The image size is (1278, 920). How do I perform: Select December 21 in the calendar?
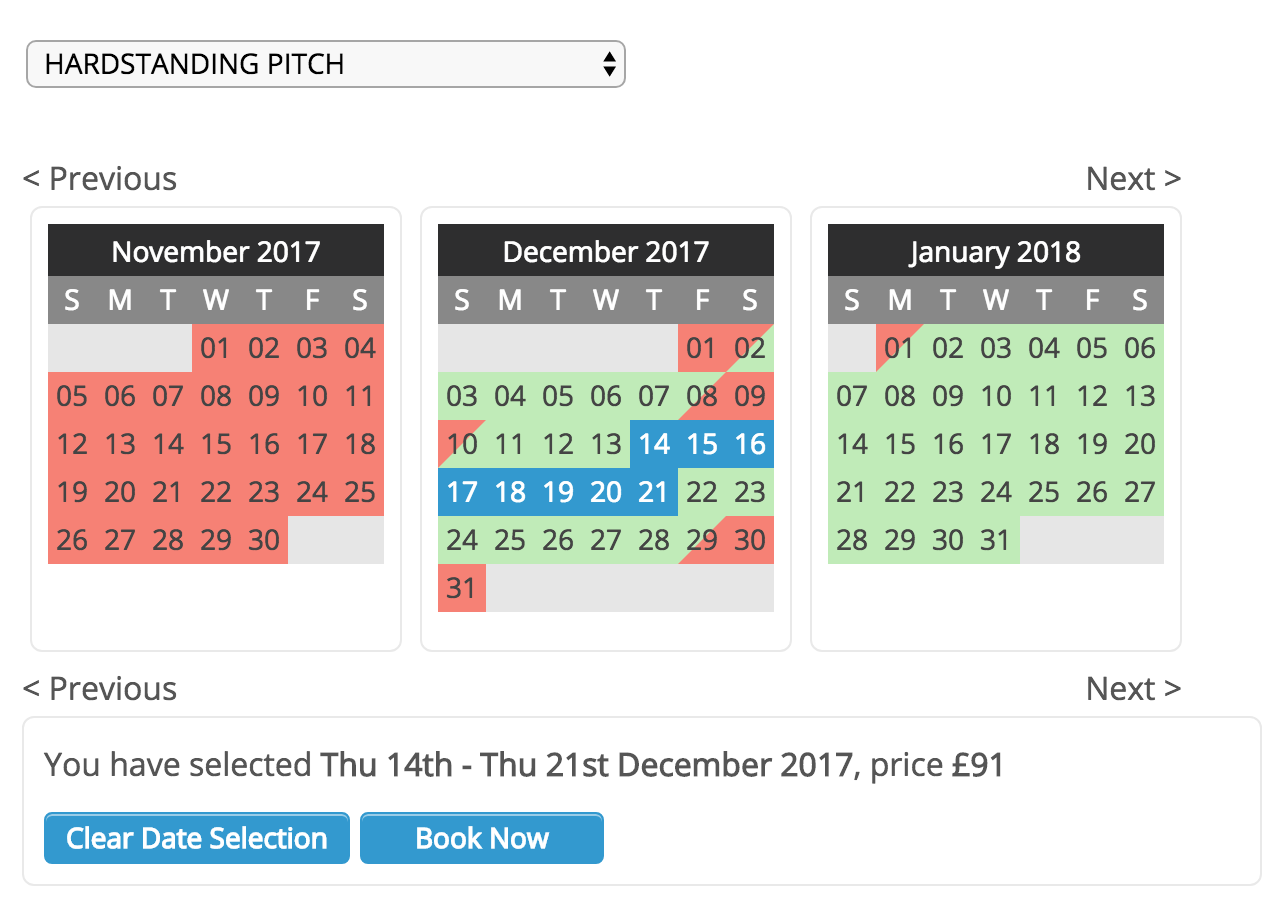654,492
